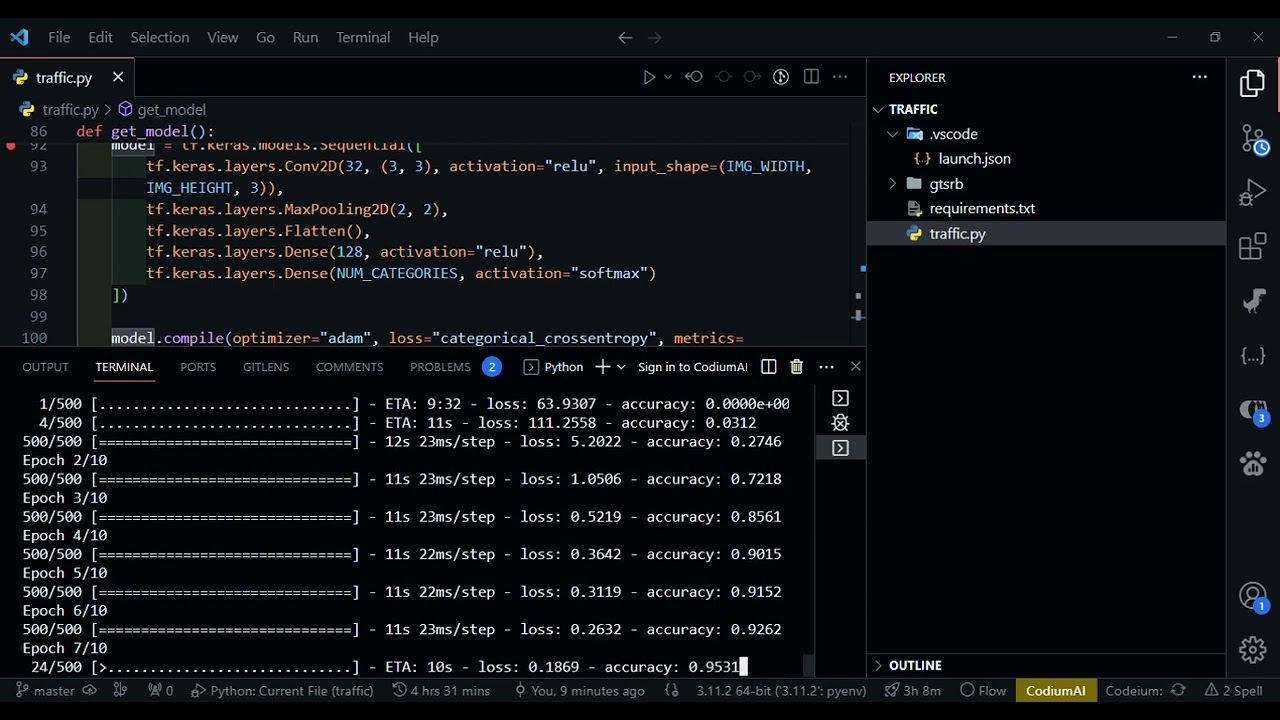Navigate back with the left arrow

625,37
